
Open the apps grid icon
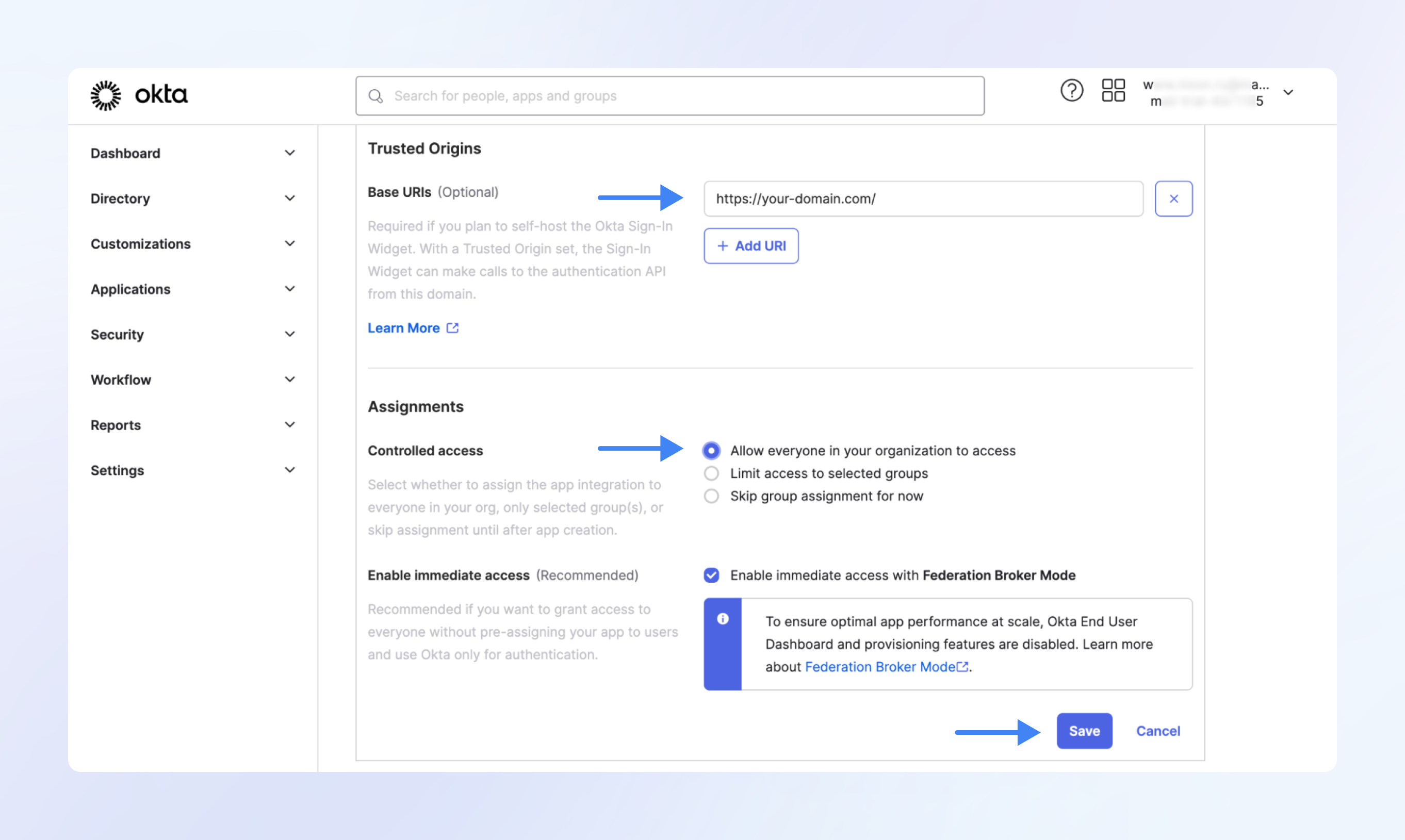pos(1113,91)
